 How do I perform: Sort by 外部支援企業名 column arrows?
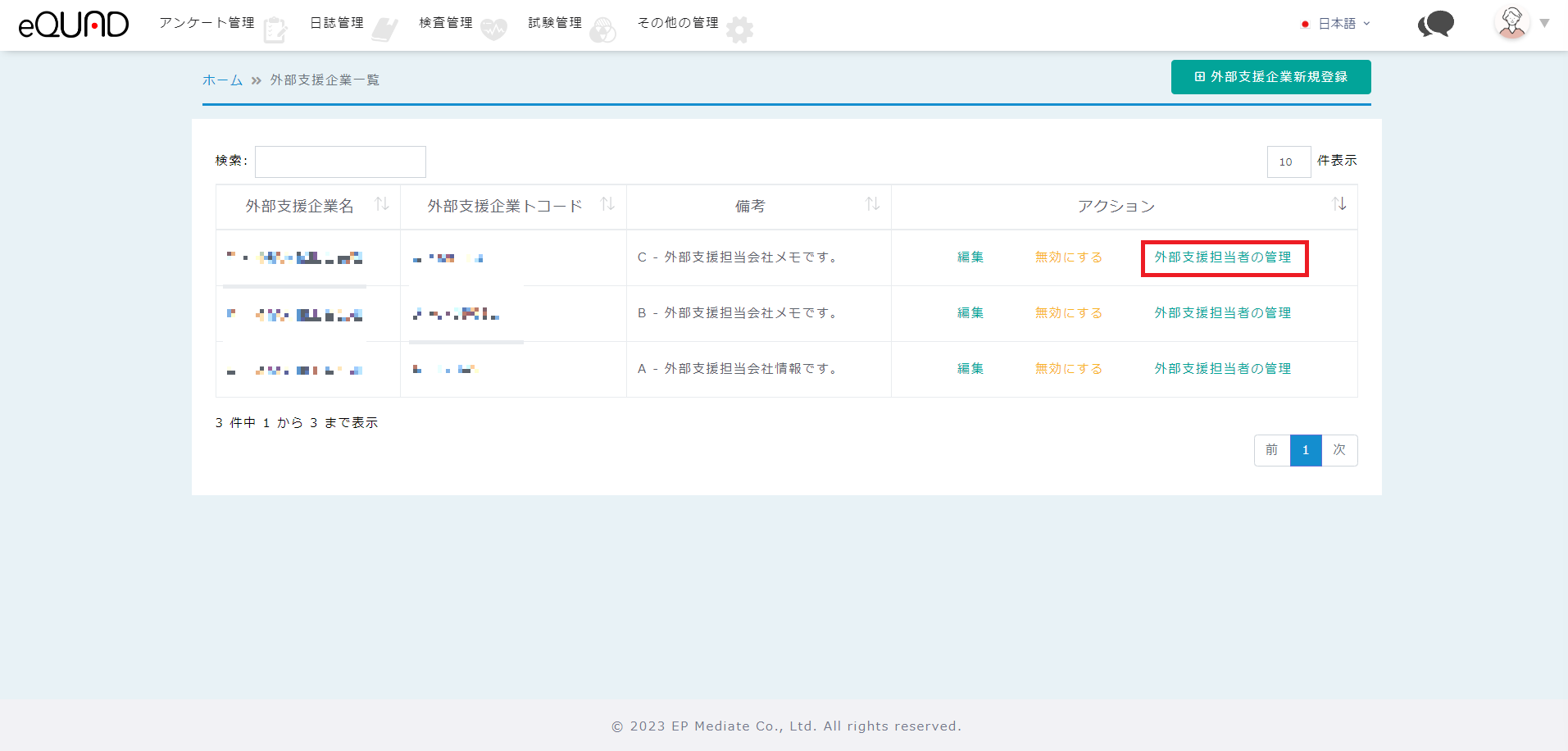pos(382,204)
